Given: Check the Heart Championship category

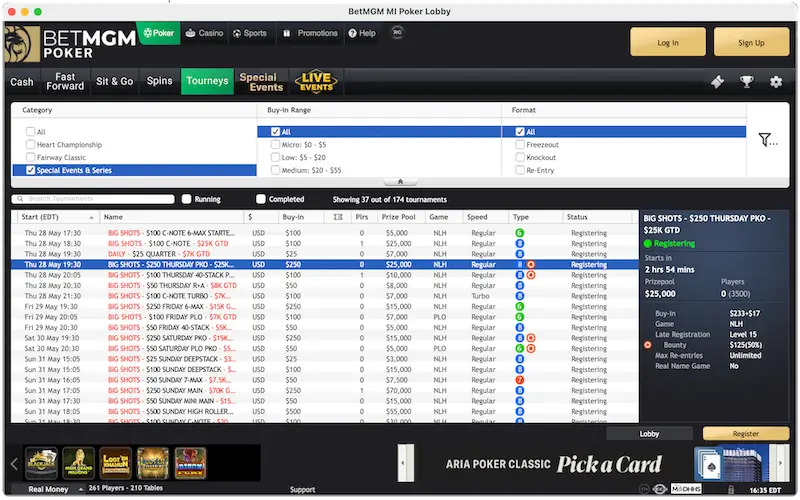Looking at the screenshot, I should click(x=31, y=144).
